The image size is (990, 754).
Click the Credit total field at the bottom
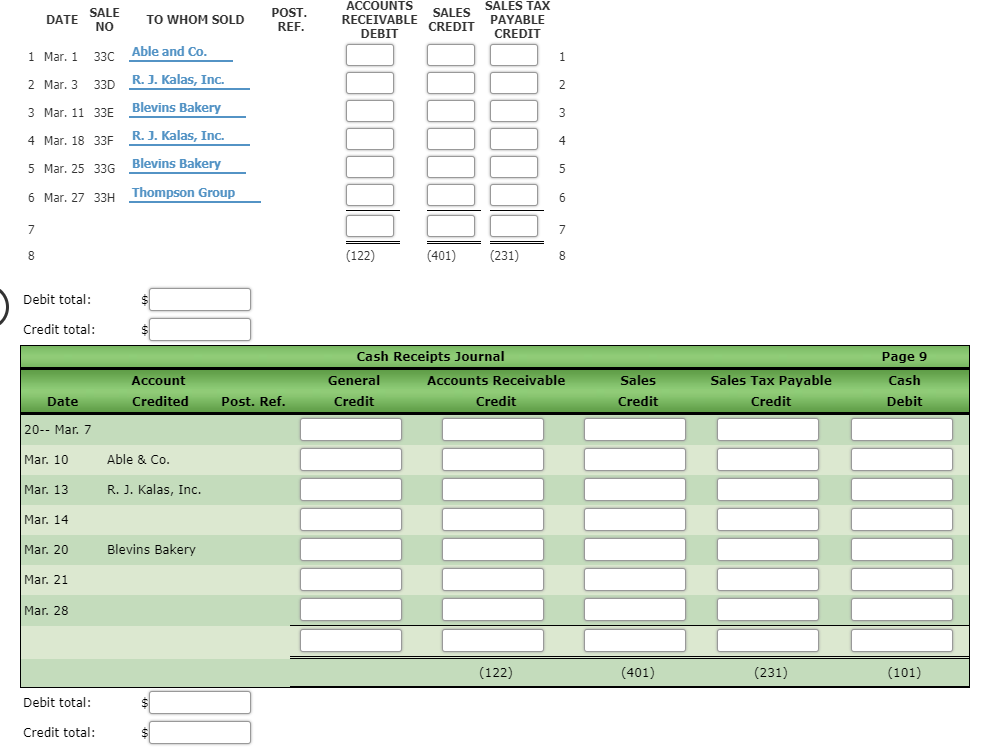(x=199, y=732)
